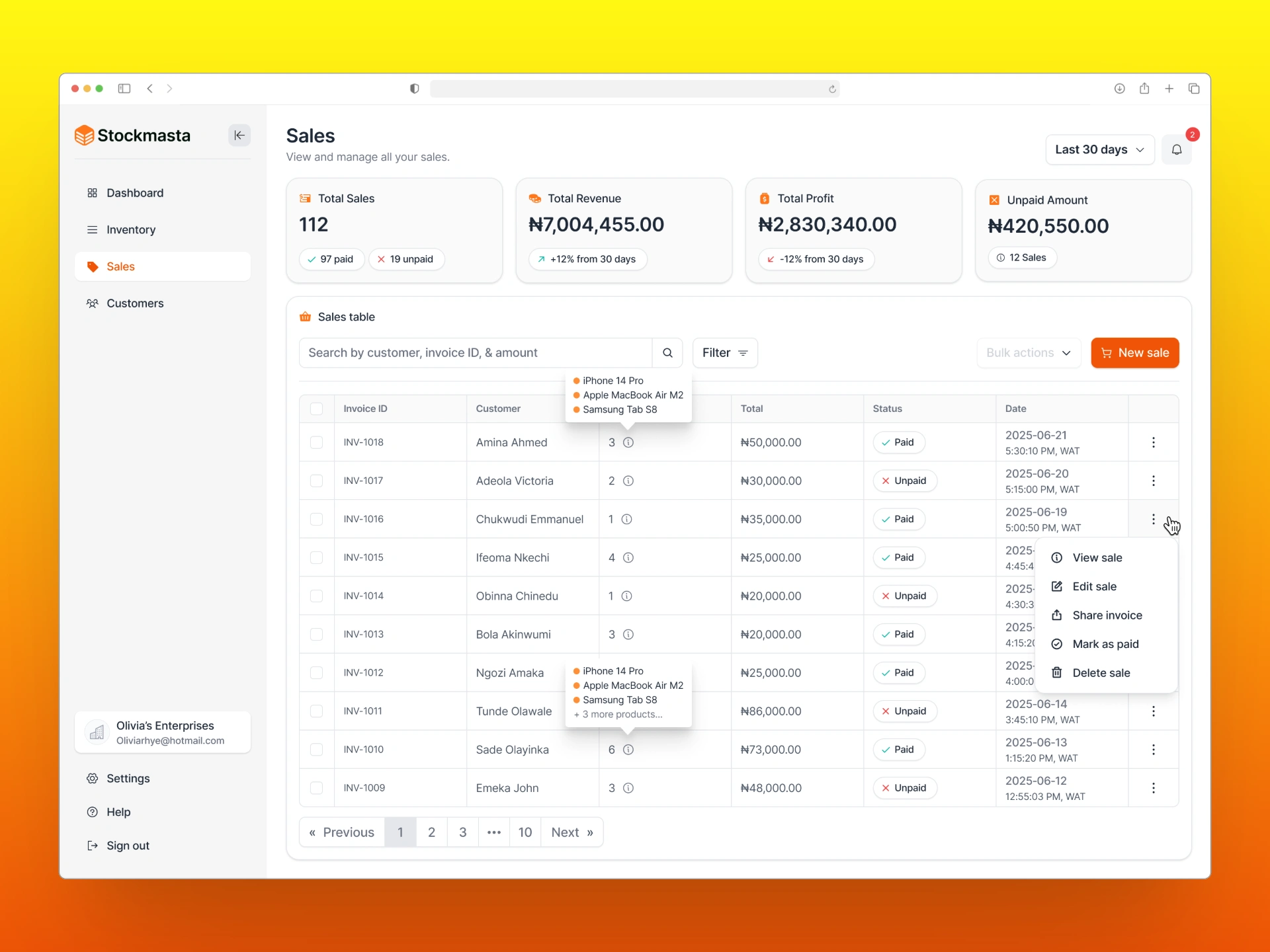Open the Filter options
This screenshot has width=1270, height=952.
click(724, 353)
